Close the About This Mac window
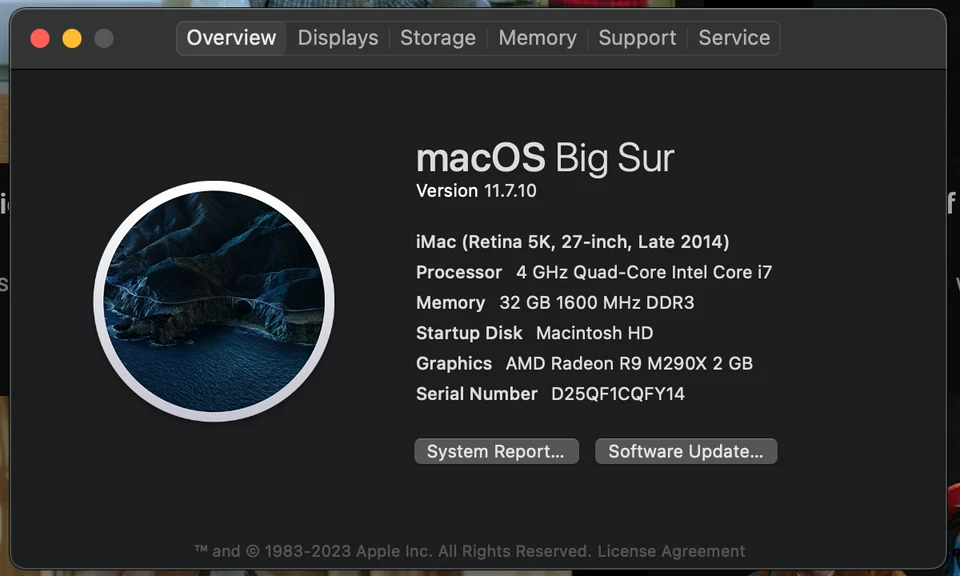Image resolution: width=960 pixels, height=576 pixels. coord(40,39)
